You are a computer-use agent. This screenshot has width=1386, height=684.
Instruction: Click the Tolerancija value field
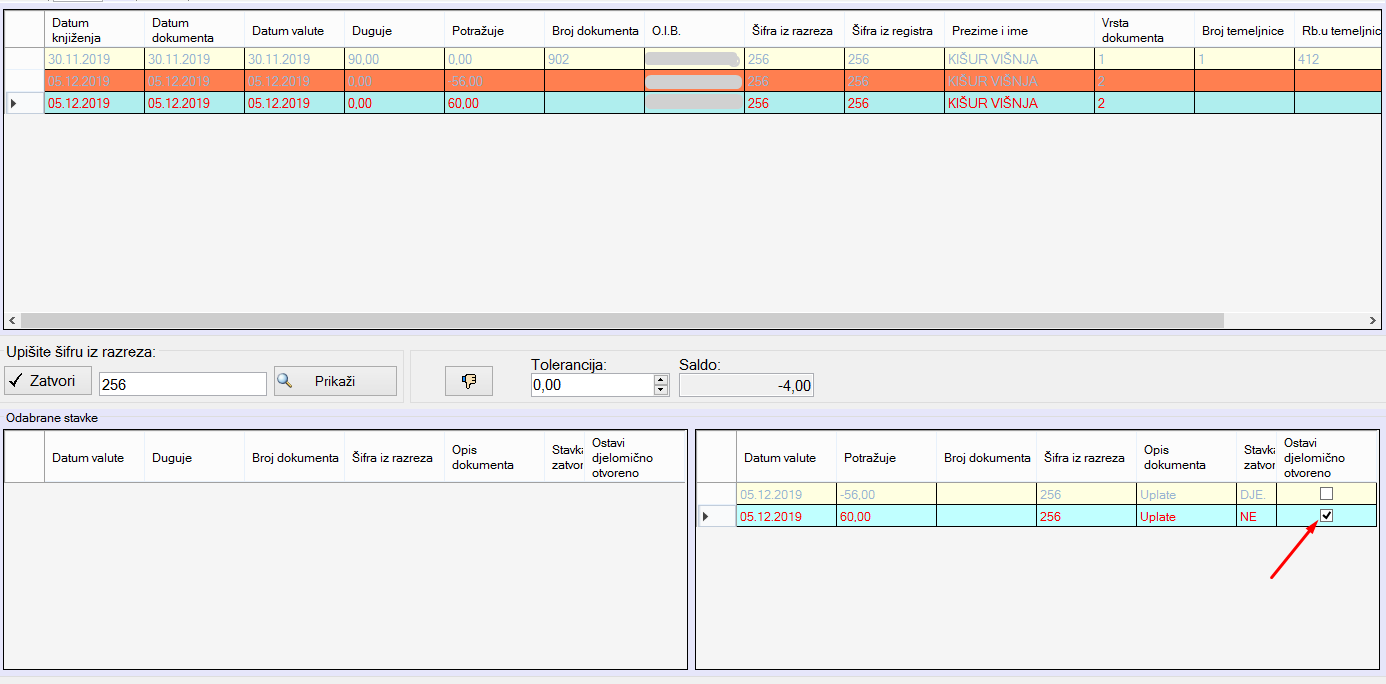coord(590,385)
